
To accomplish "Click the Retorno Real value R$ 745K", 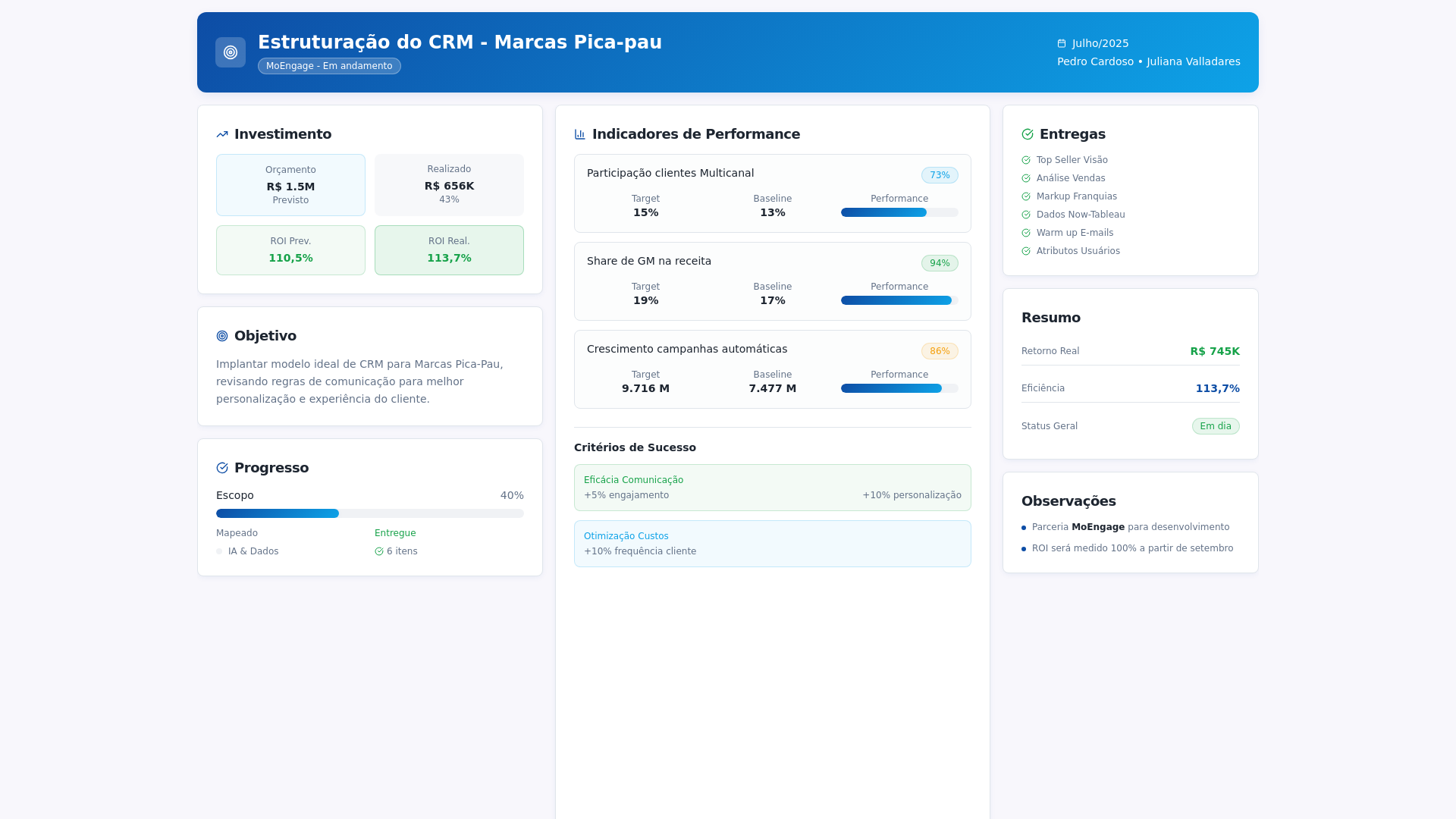I will [1215, 351].
